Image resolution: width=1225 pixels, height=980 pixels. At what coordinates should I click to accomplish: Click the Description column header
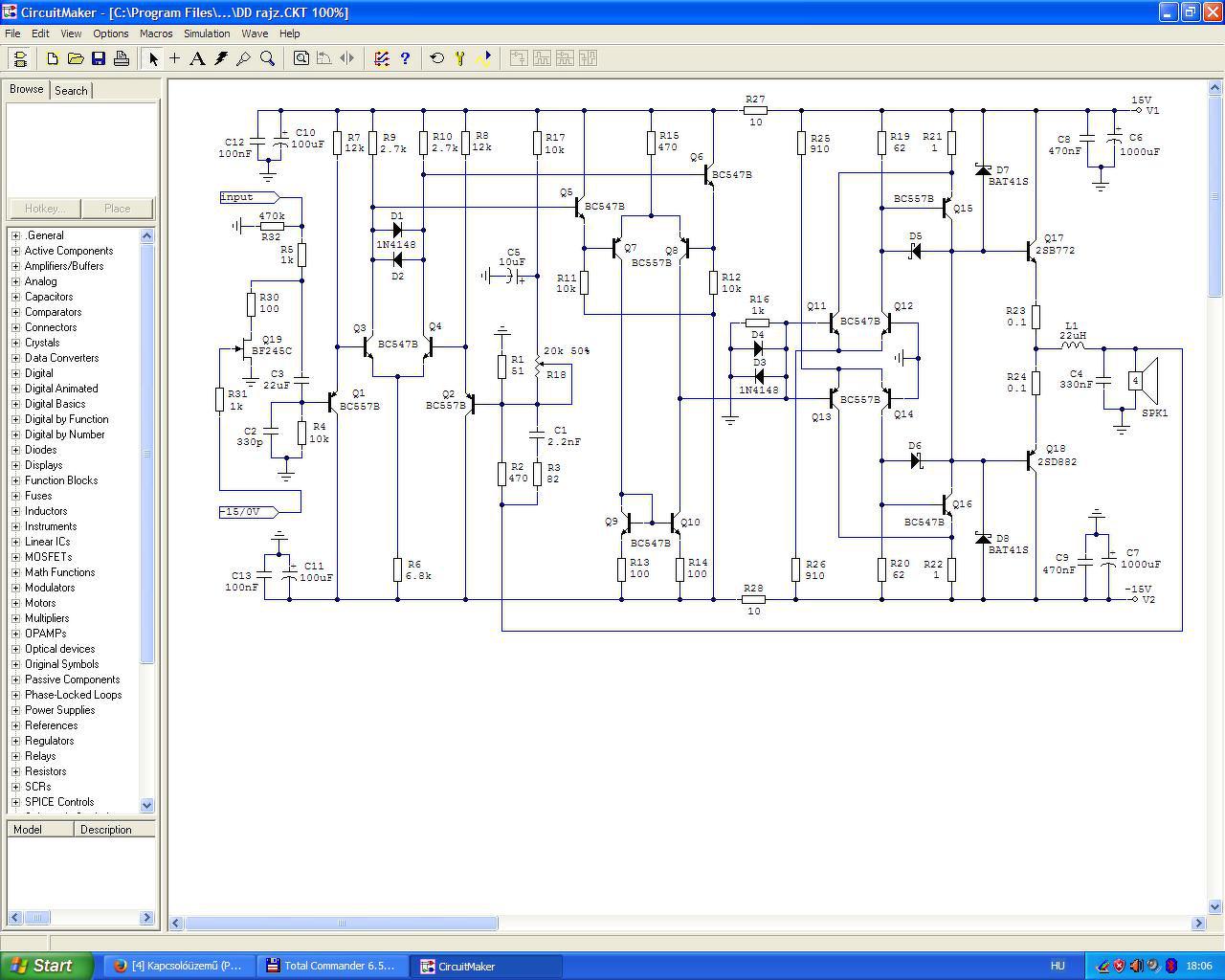click(115, 830)
